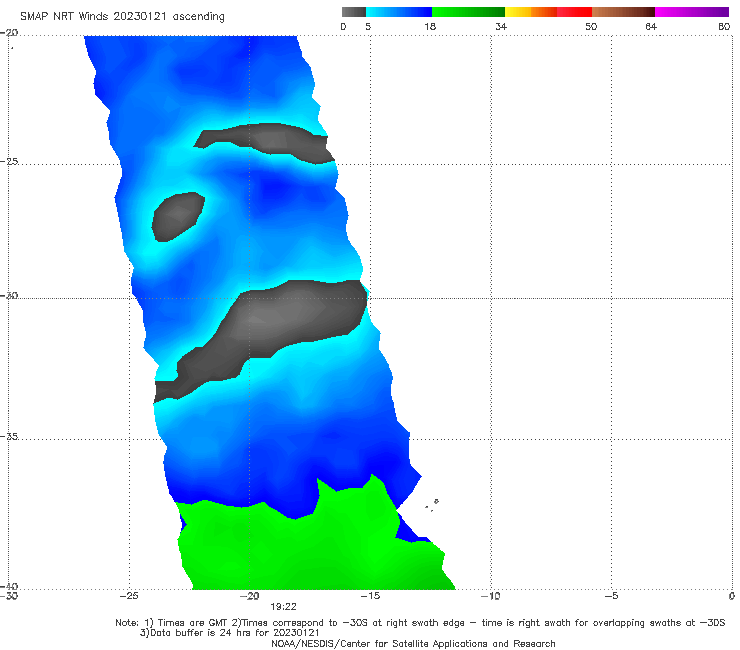Click the latitude axis label '-35'

(x=9, y=436)
